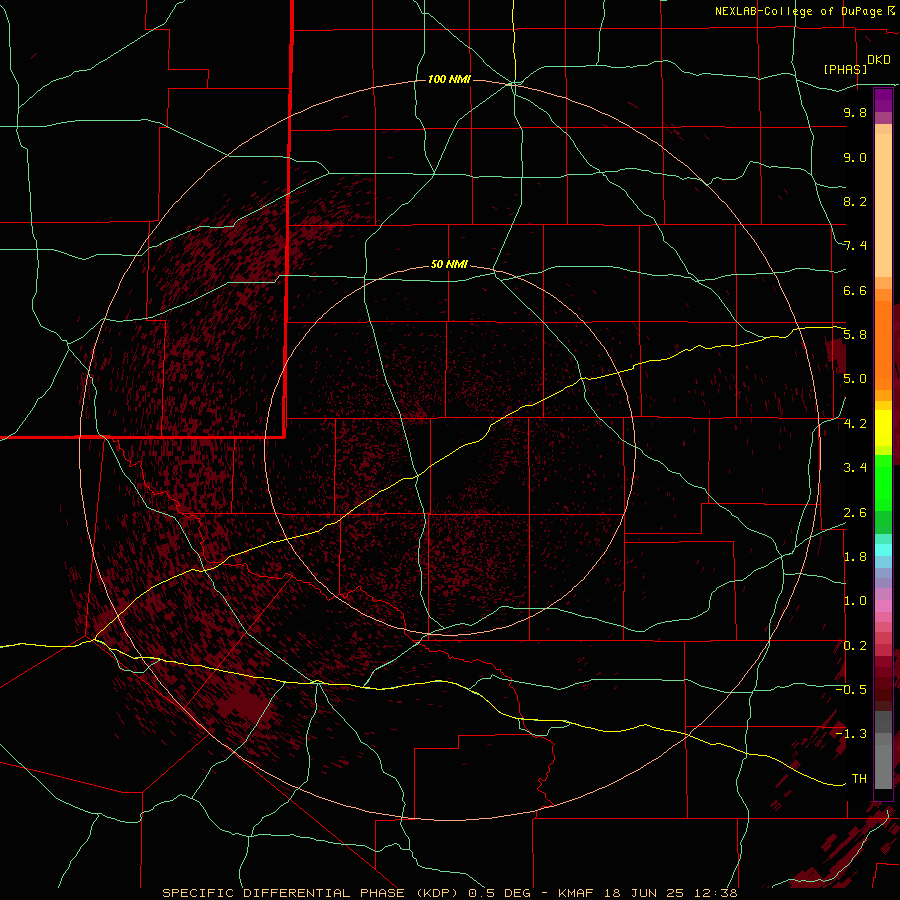Click the 9.0 scale value
900x900 pixels.
[x=855, y=157]
